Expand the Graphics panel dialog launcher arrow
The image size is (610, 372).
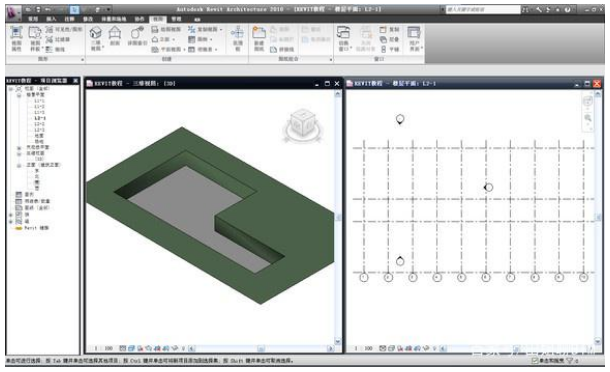click(x=82, y=60)
